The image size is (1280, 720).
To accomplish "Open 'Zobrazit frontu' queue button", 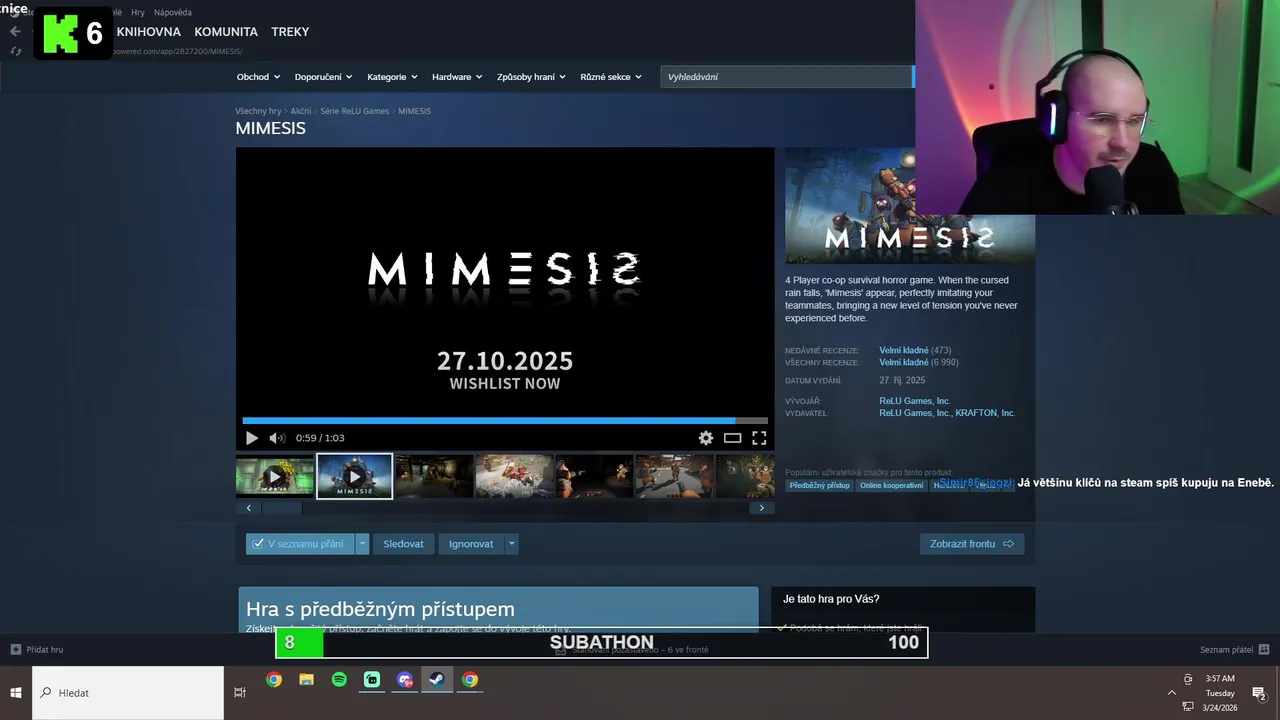I will (x=972, y=544).
